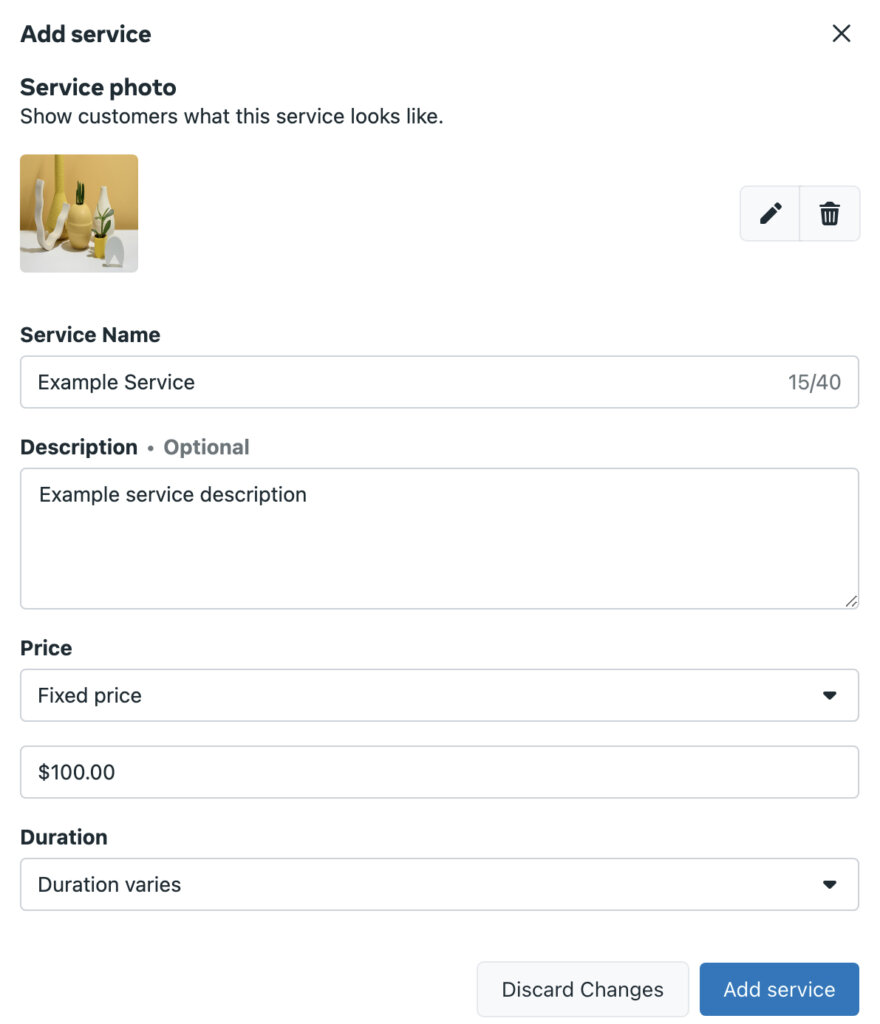Image resolution: width=880 pixels, height=1024 pixels.
Task: Click the trash icon to delete the photo
Action: (829, 213)
